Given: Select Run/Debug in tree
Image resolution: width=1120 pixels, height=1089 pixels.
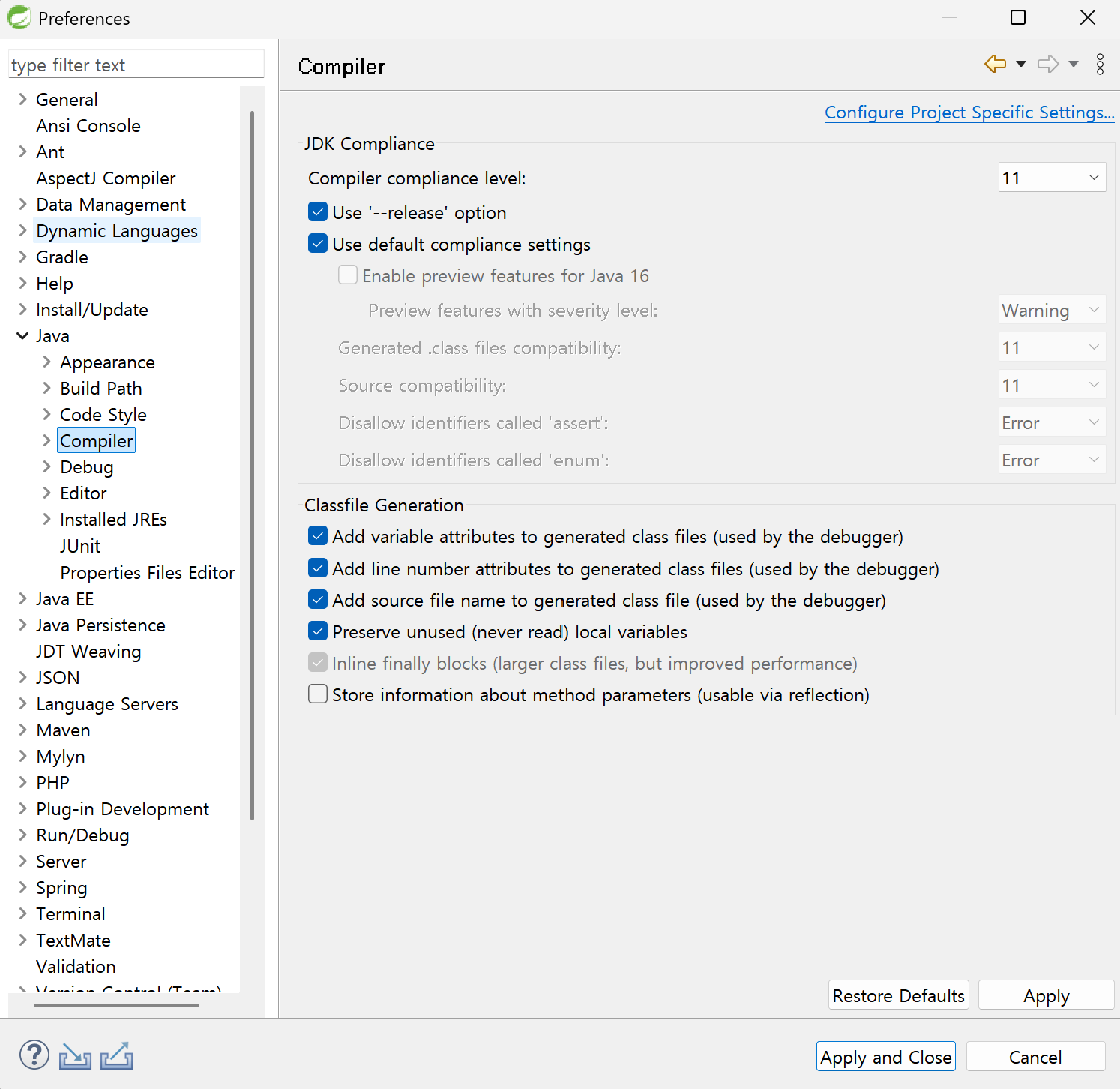Looking at the screenshot, I should tap(82, 835).
